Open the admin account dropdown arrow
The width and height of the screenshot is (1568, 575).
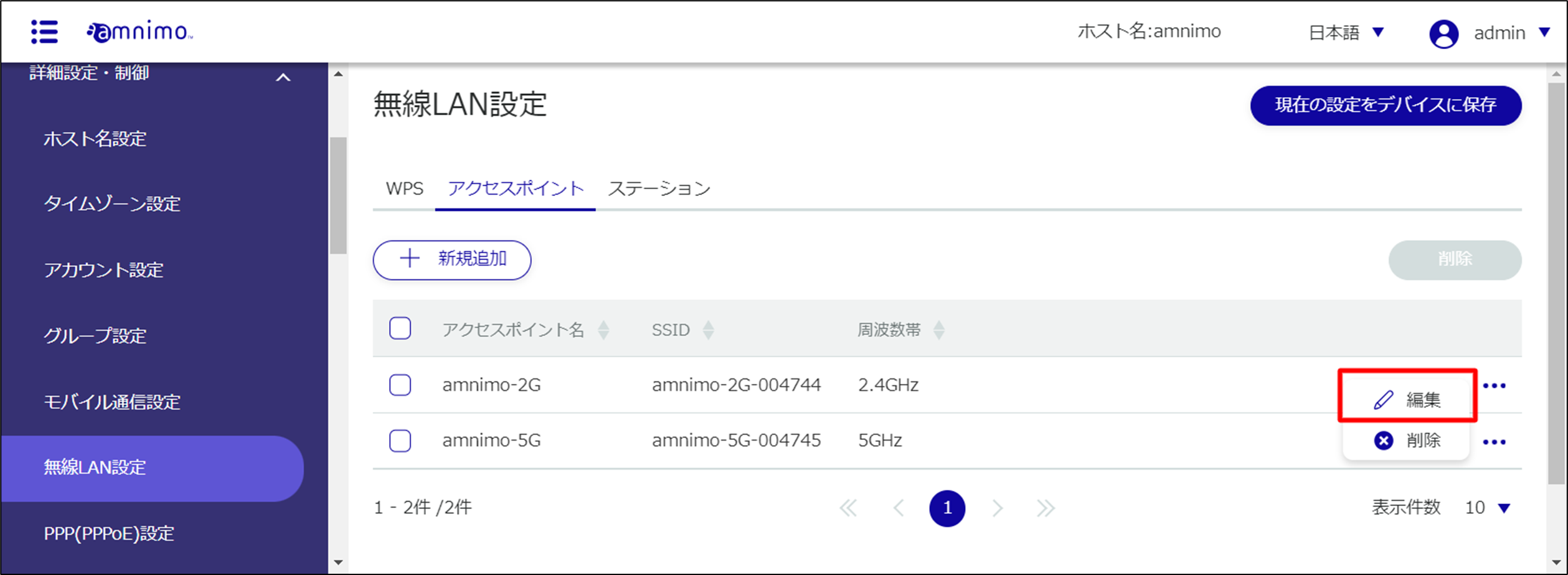[1544, 32]
